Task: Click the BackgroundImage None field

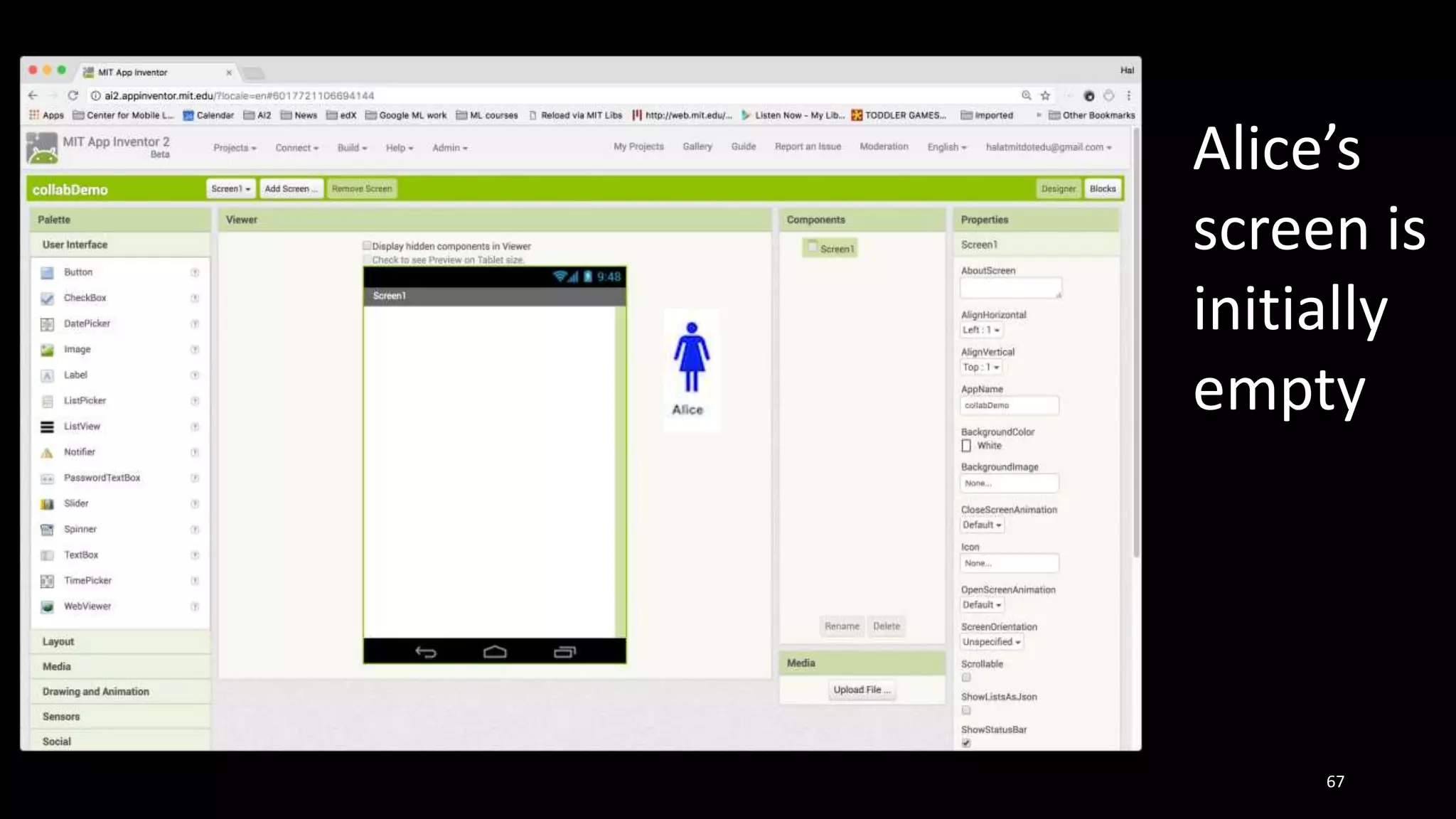Action: coord(1010,483)
